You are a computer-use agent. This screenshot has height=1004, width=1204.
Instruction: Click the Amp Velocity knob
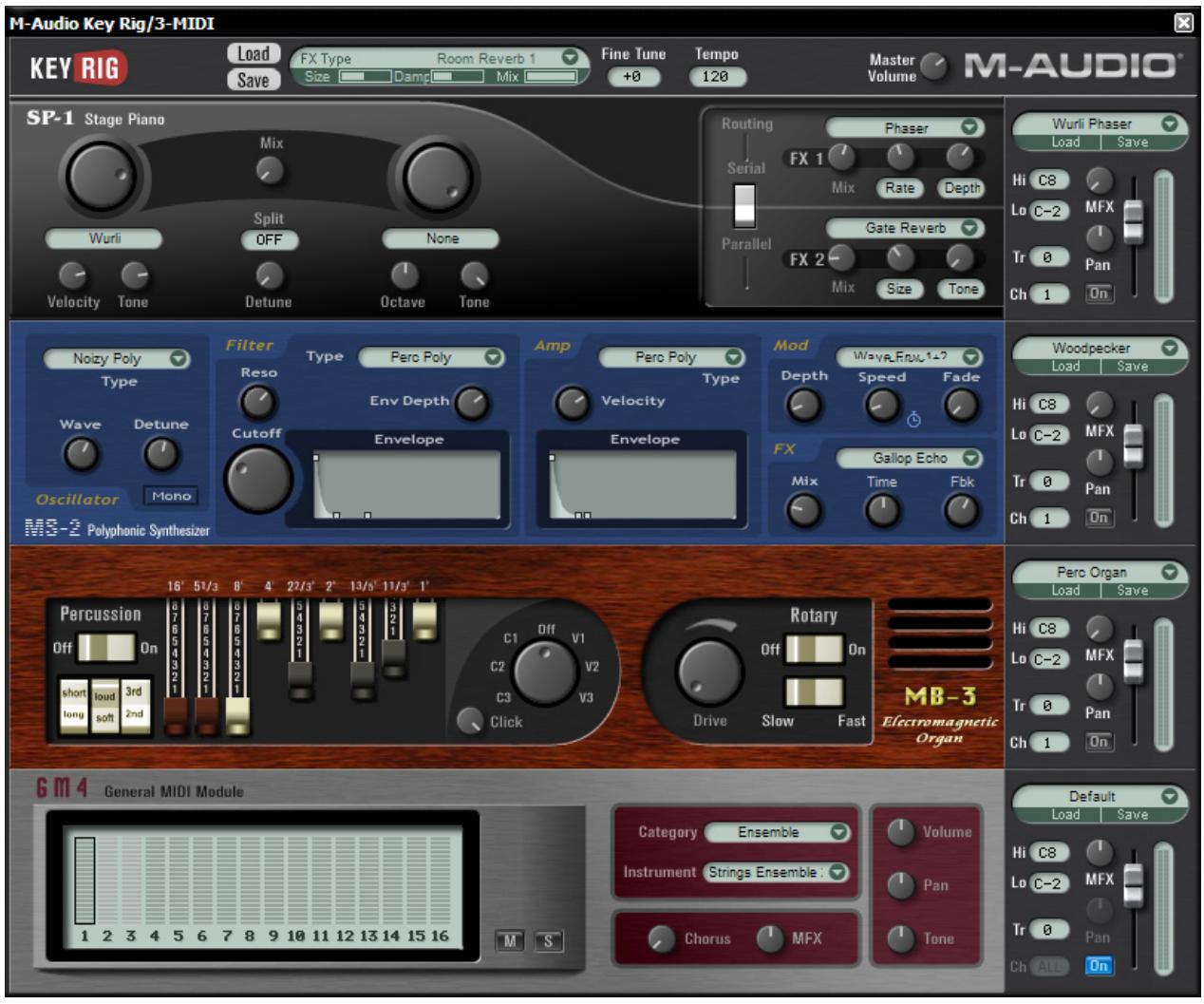point(572,403)
